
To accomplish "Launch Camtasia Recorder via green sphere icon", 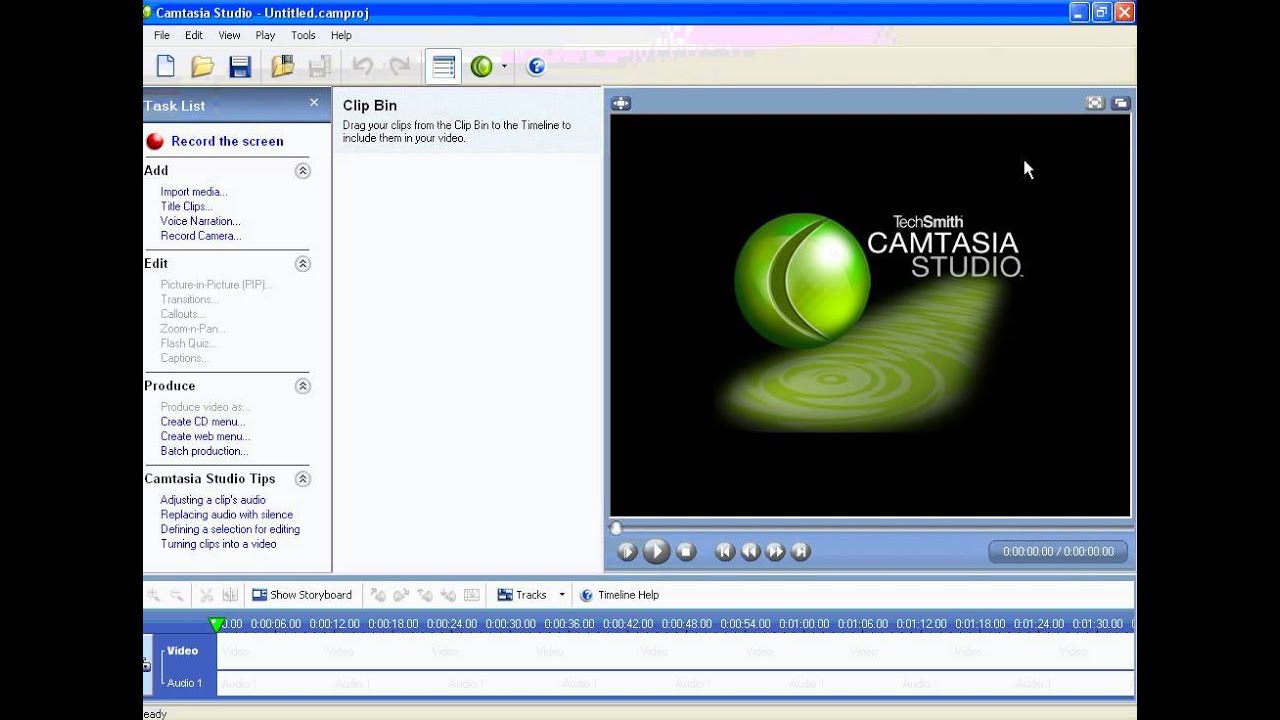I will 482,67.
